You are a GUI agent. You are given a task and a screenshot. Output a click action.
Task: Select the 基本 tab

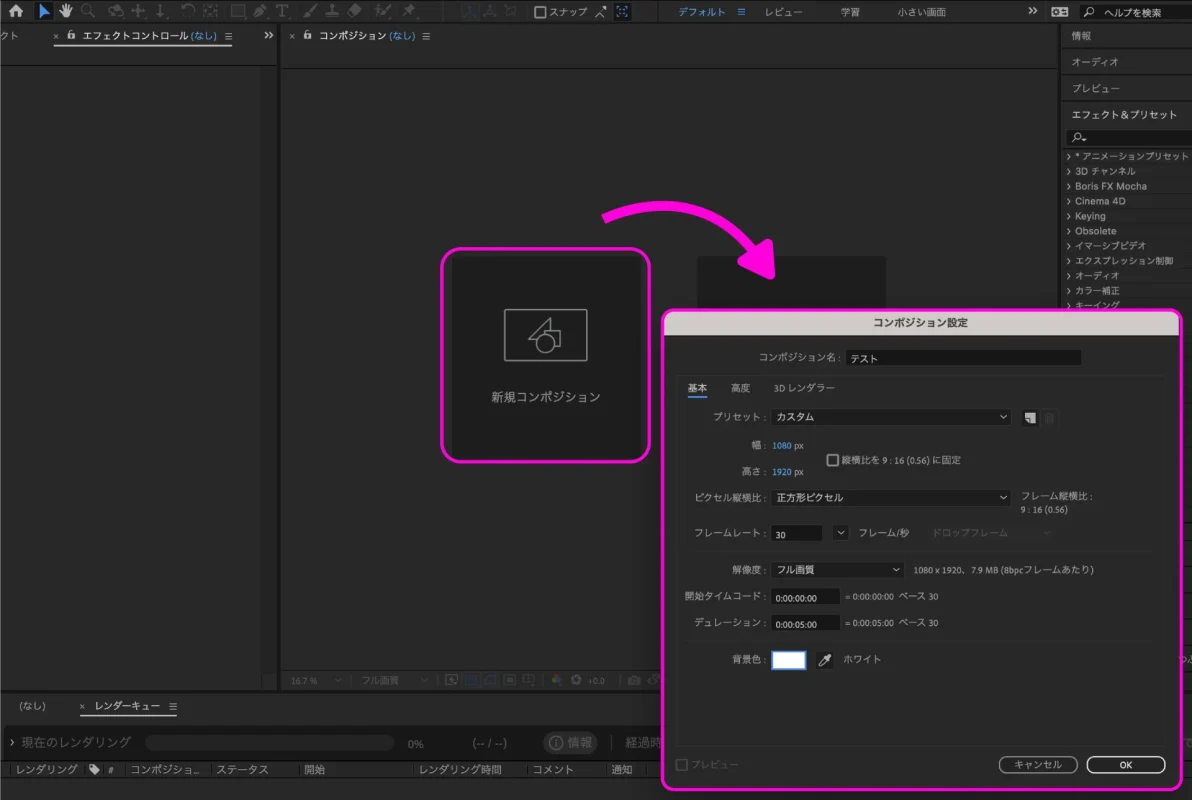(697, 389)
